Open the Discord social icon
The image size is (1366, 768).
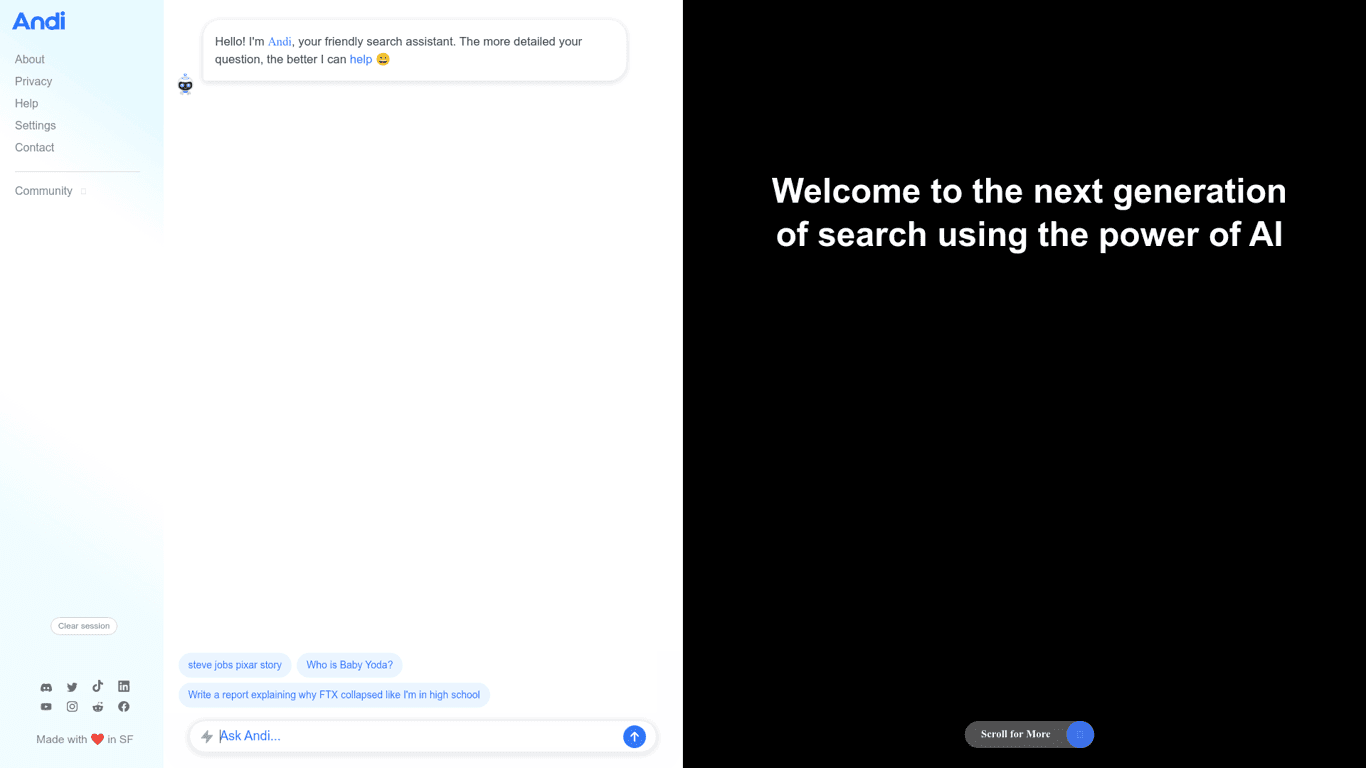point(46,687)
